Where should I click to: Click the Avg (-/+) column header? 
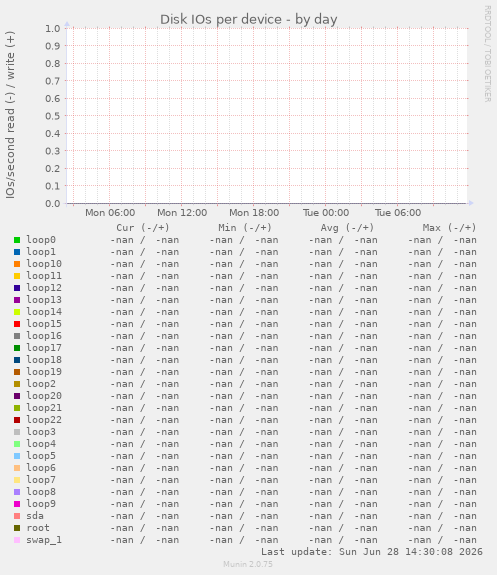coord(347,228)
